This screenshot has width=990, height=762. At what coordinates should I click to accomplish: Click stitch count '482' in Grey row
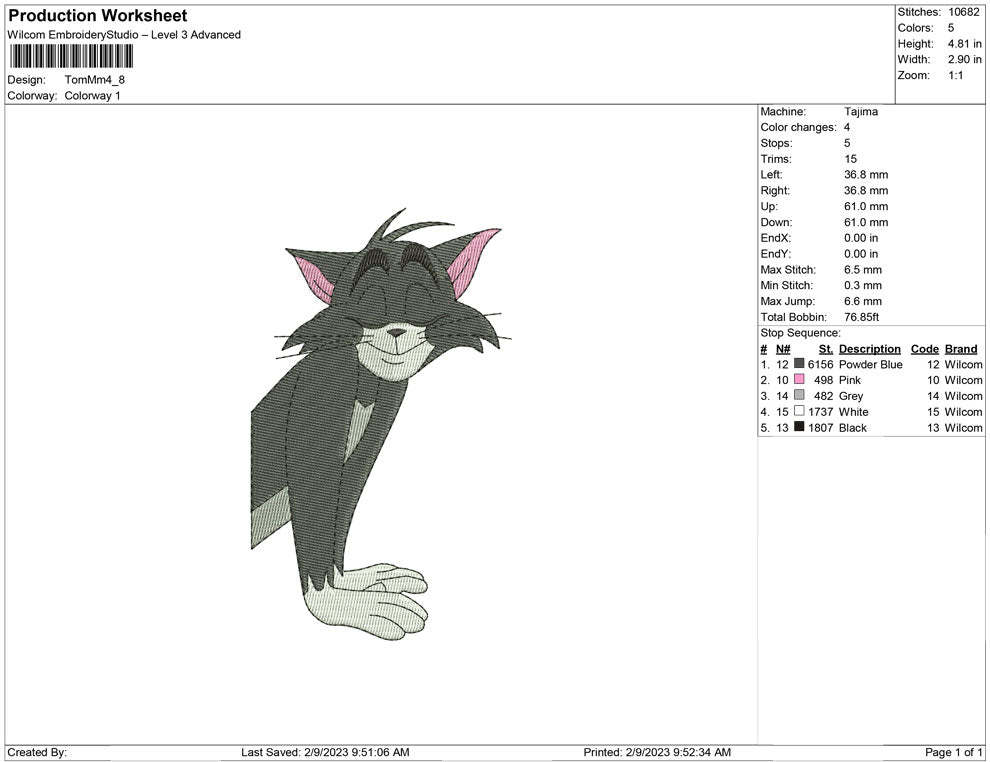(x=823, y=396)
